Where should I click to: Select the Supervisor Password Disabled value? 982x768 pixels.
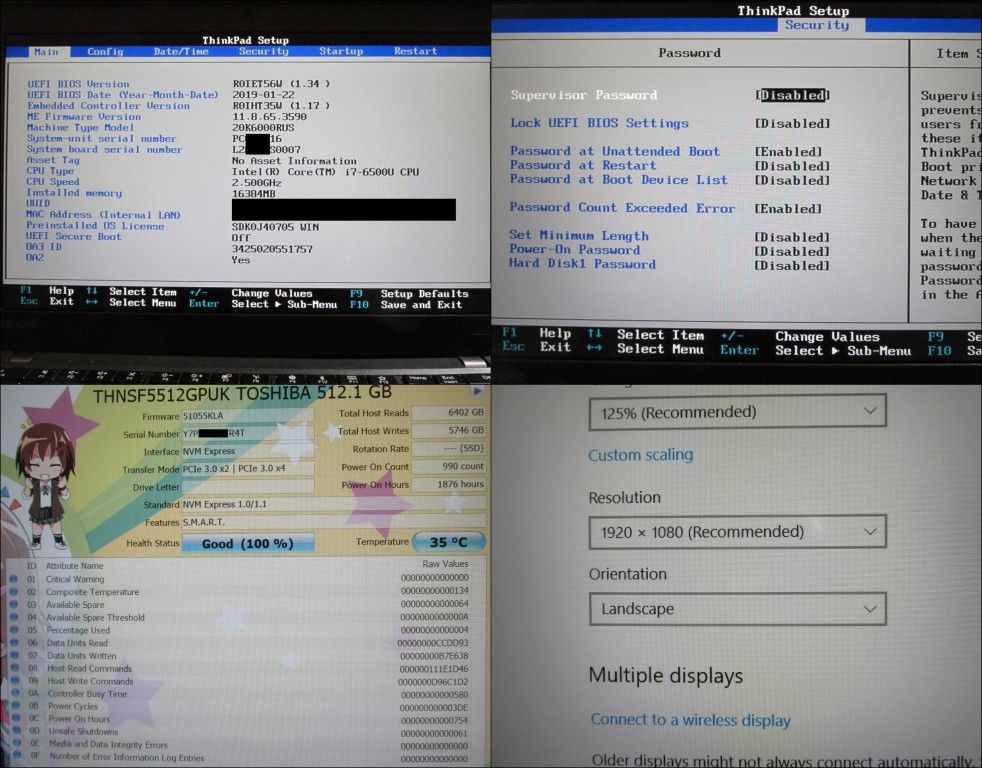[792, 95]
